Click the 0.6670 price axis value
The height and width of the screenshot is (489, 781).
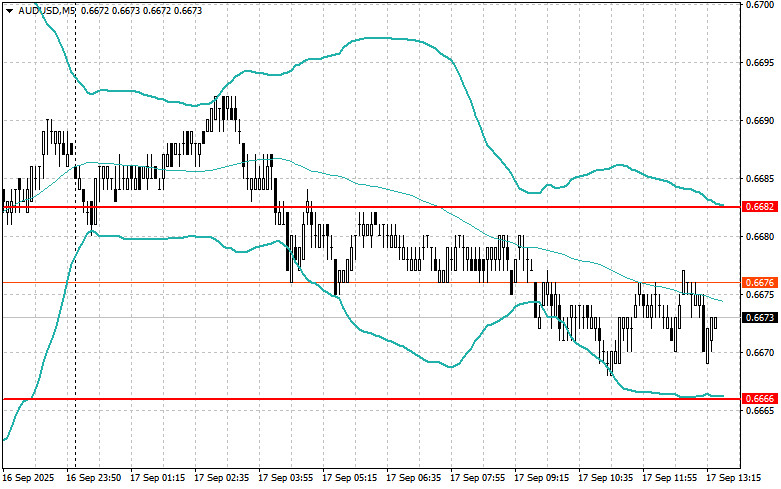point(760,353)
